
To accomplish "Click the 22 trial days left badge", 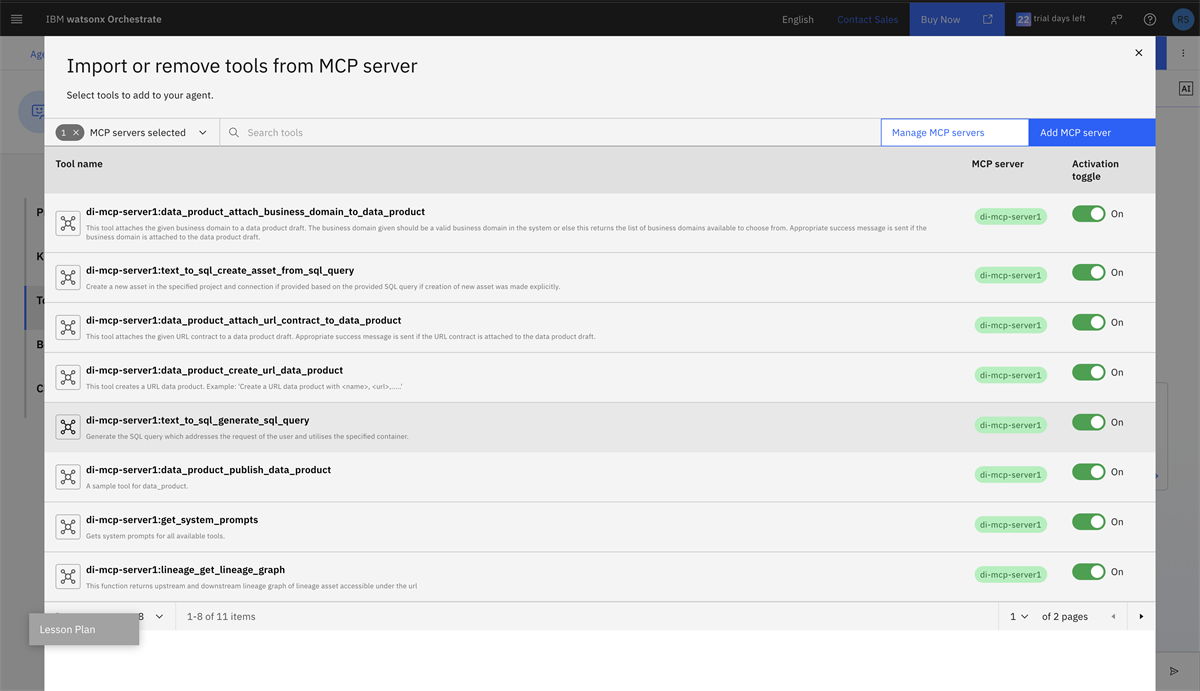I will [x=1050, y=19].
